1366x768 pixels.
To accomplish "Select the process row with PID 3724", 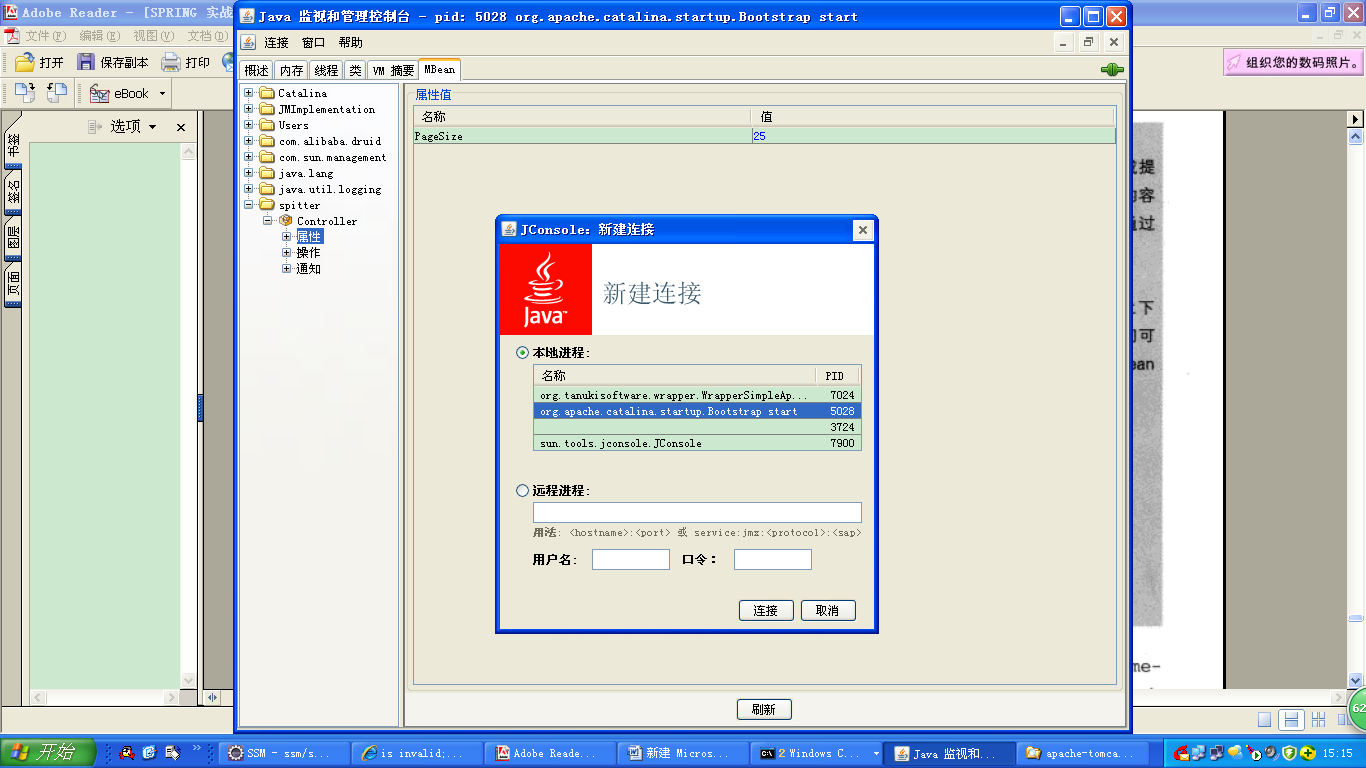I will click(x=697, y=427).
